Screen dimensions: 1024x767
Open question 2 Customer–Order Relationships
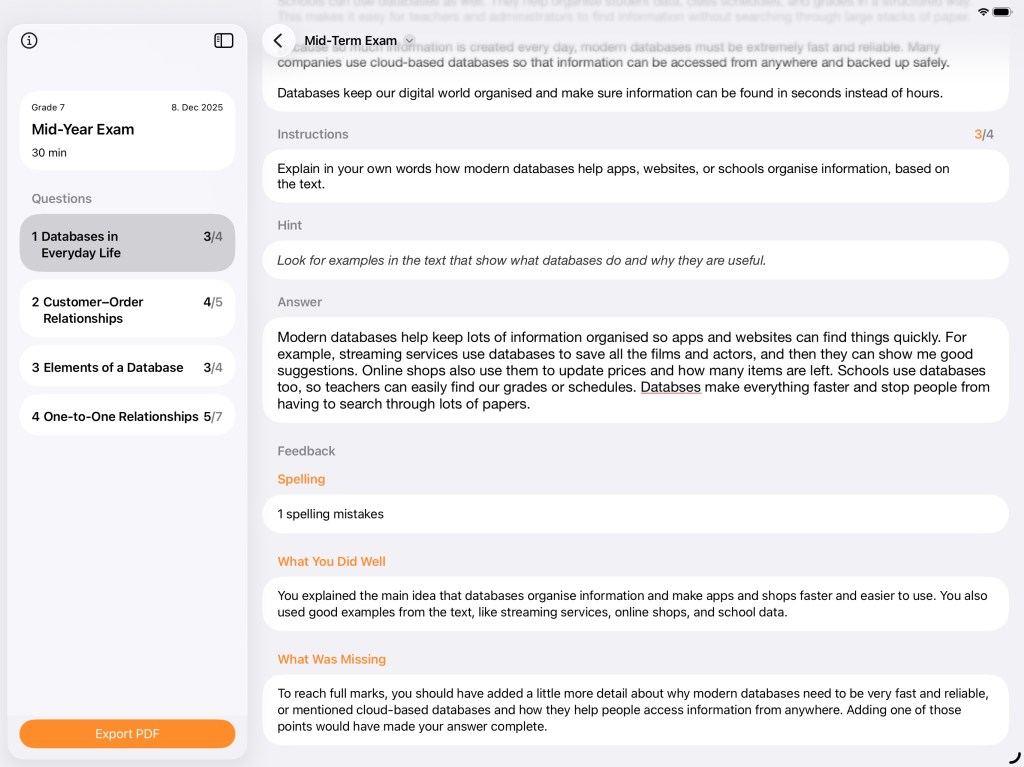click(127, 310)
